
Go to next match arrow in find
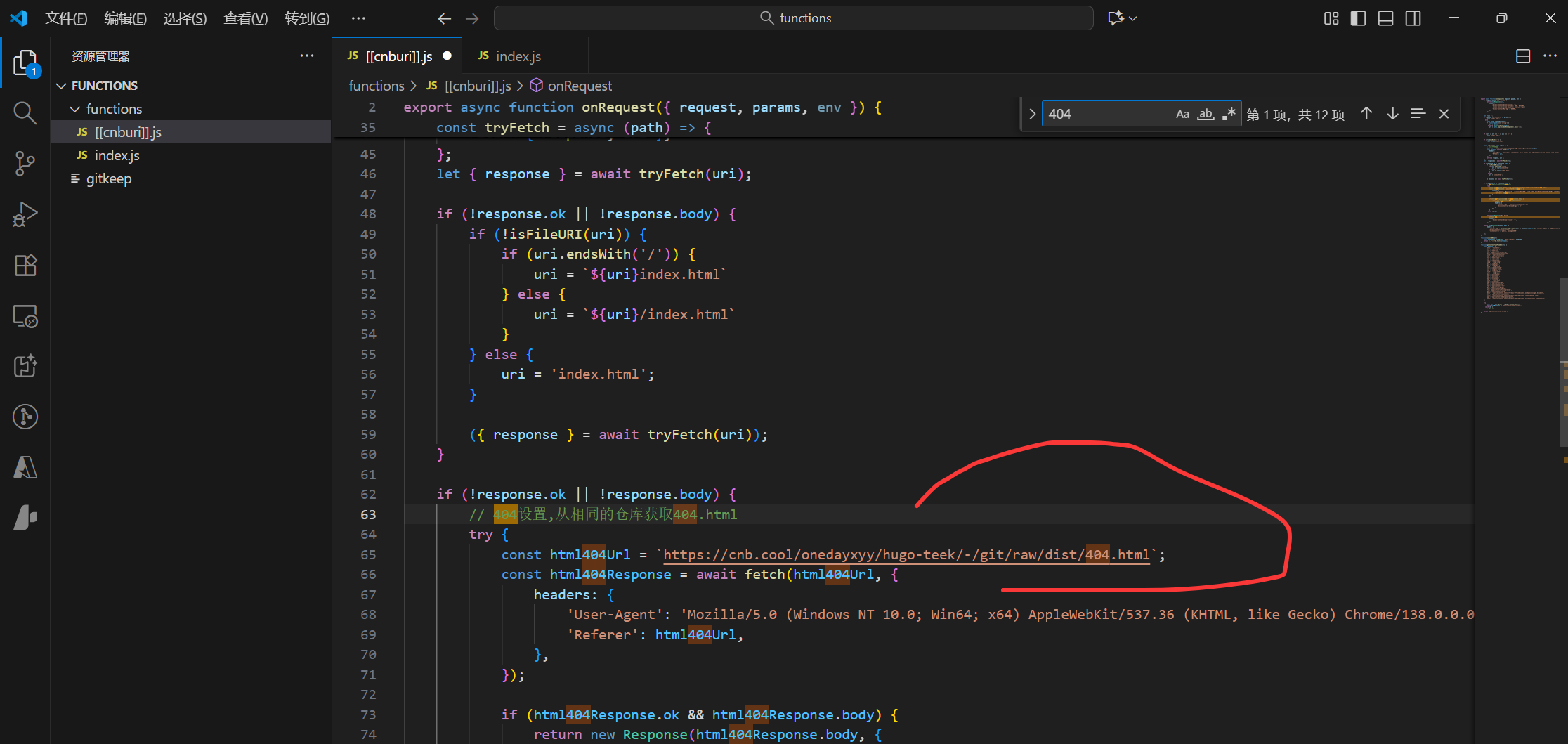(1392, 114)
